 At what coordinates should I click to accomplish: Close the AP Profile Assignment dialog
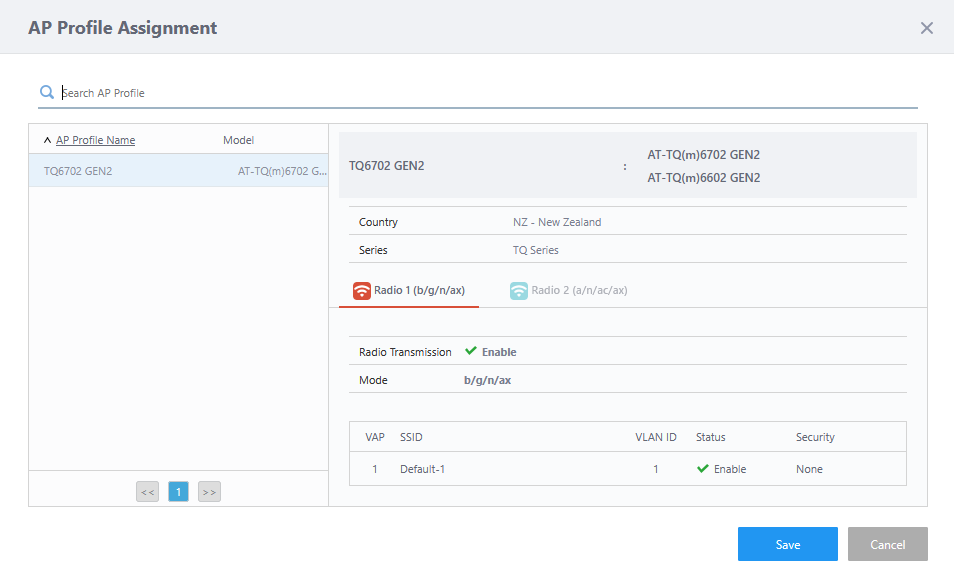[926, 28]
